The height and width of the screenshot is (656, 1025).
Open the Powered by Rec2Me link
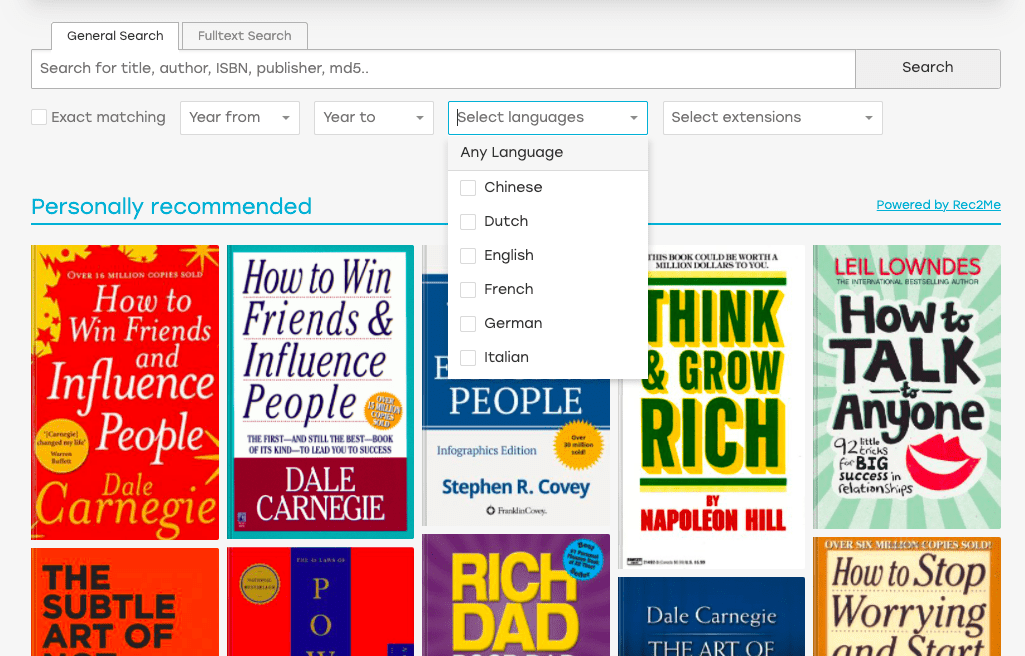938,205
